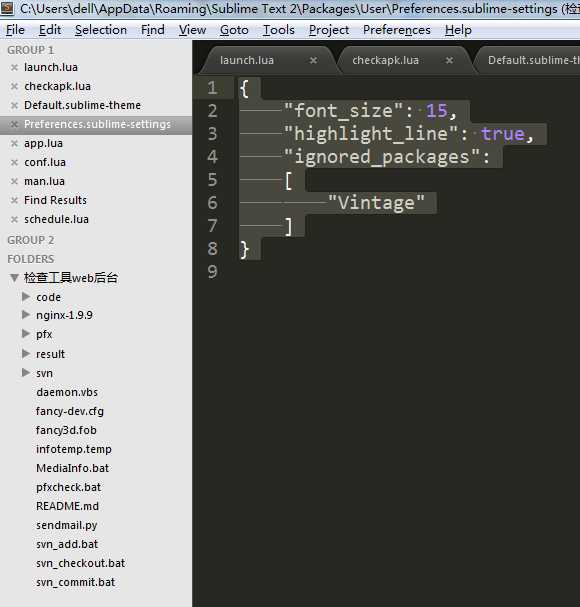The image size is (580, 607).
Task: Open sendmail.py file
Action: click(67, 525)
